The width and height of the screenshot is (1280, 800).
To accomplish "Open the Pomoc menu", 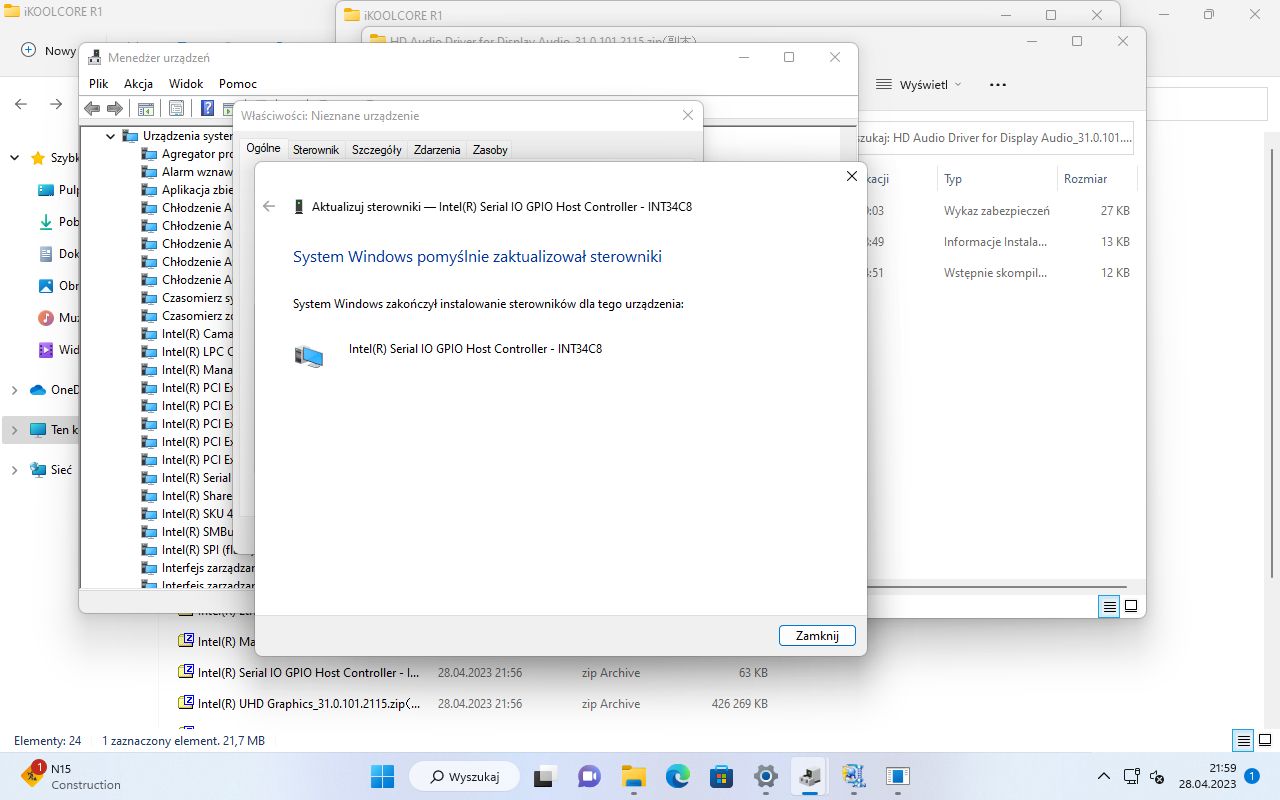I will click(238, 84).
